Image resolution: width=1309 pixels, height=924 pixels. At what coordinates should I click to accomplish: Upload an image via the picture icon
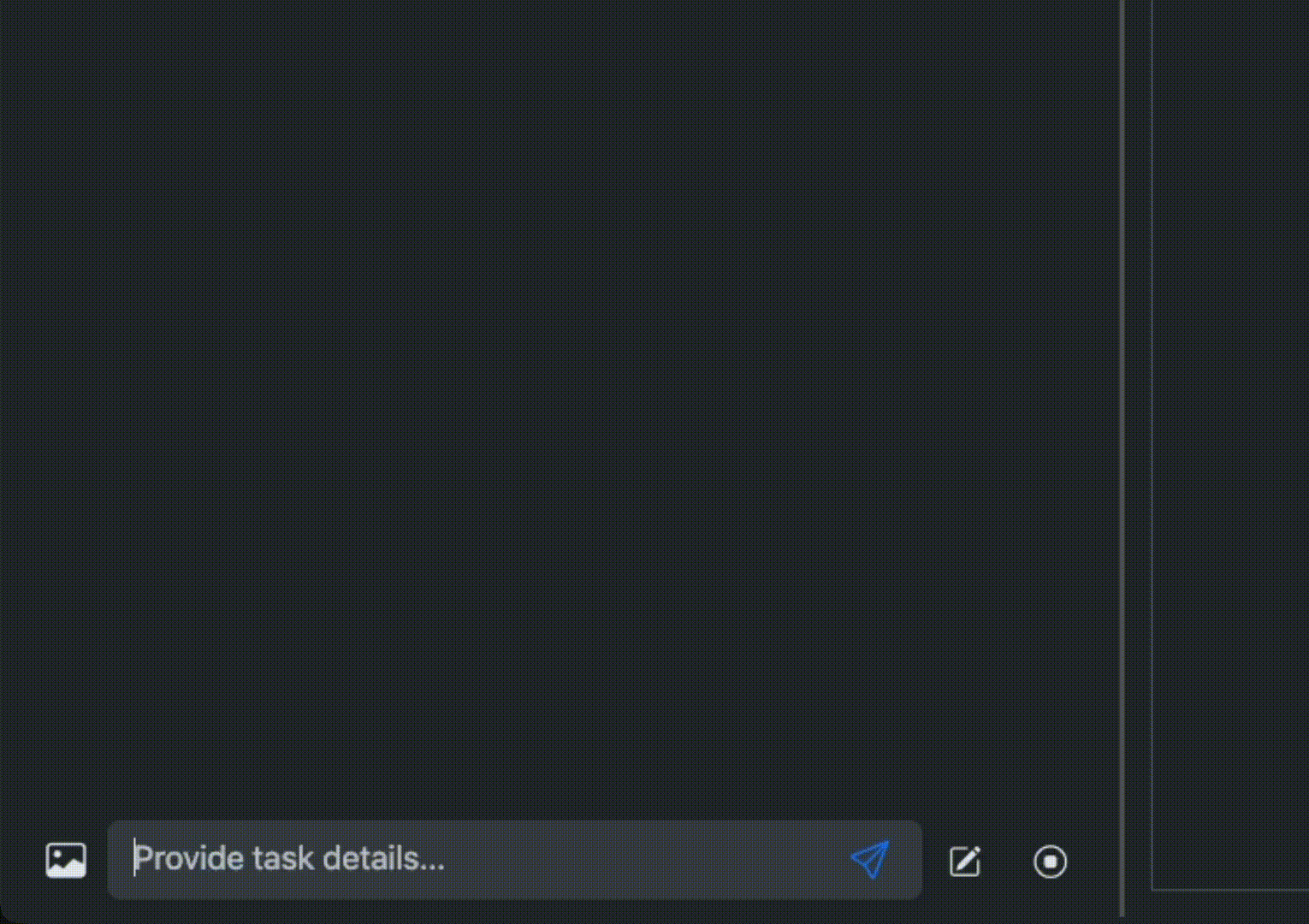[x=66, y=861]
